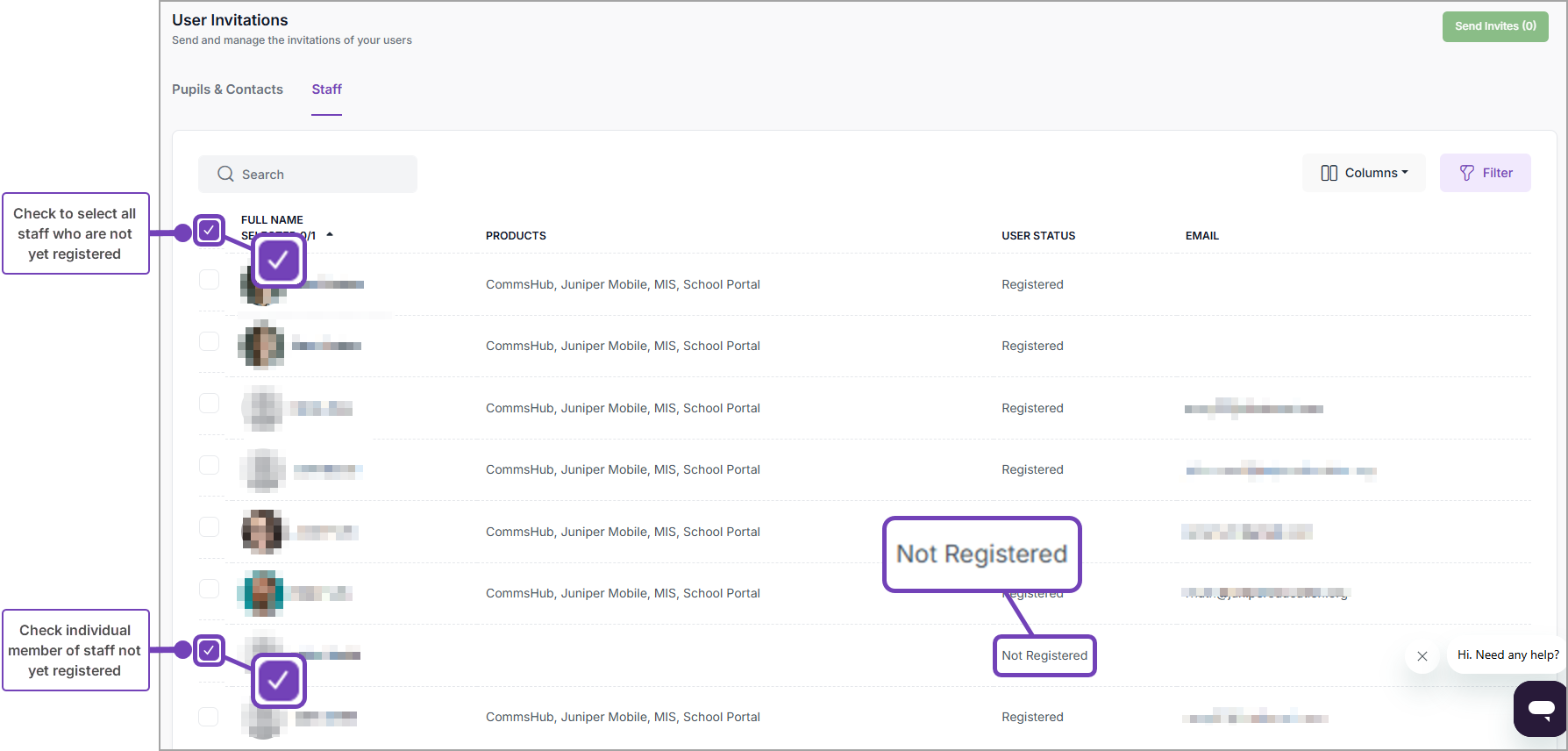The image size is (1568, 751).
Task: Click the Filter button
Action: click(1485, 173)
